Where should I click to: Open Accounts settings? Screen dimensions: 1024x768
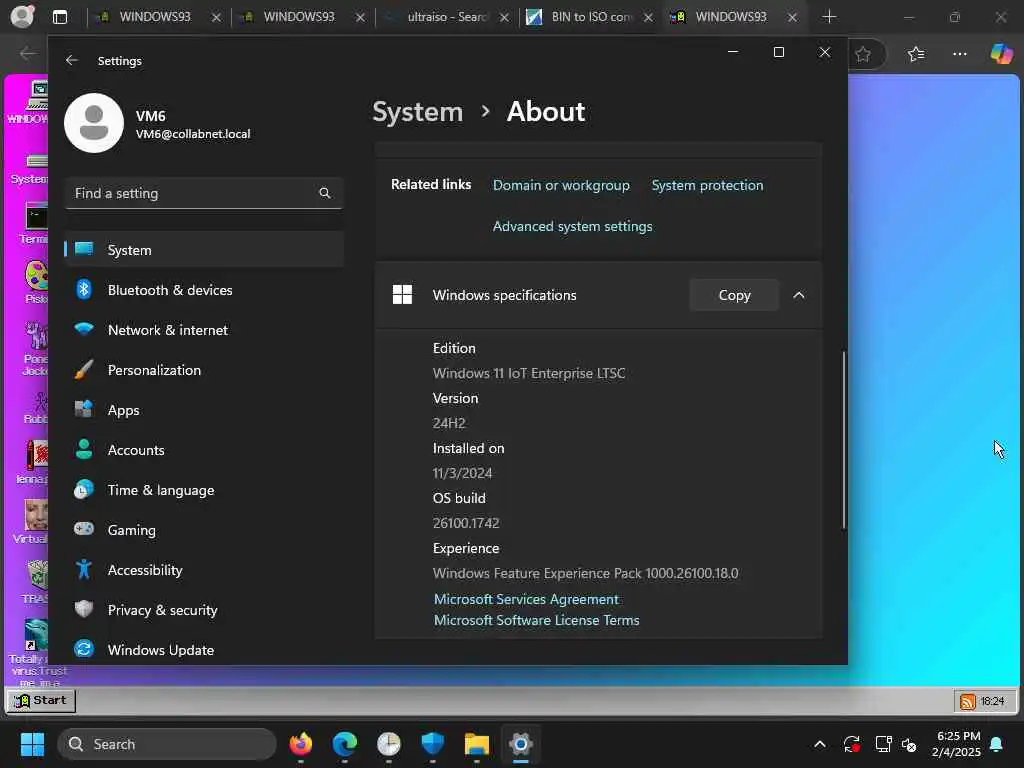click(x=204, y=450)
